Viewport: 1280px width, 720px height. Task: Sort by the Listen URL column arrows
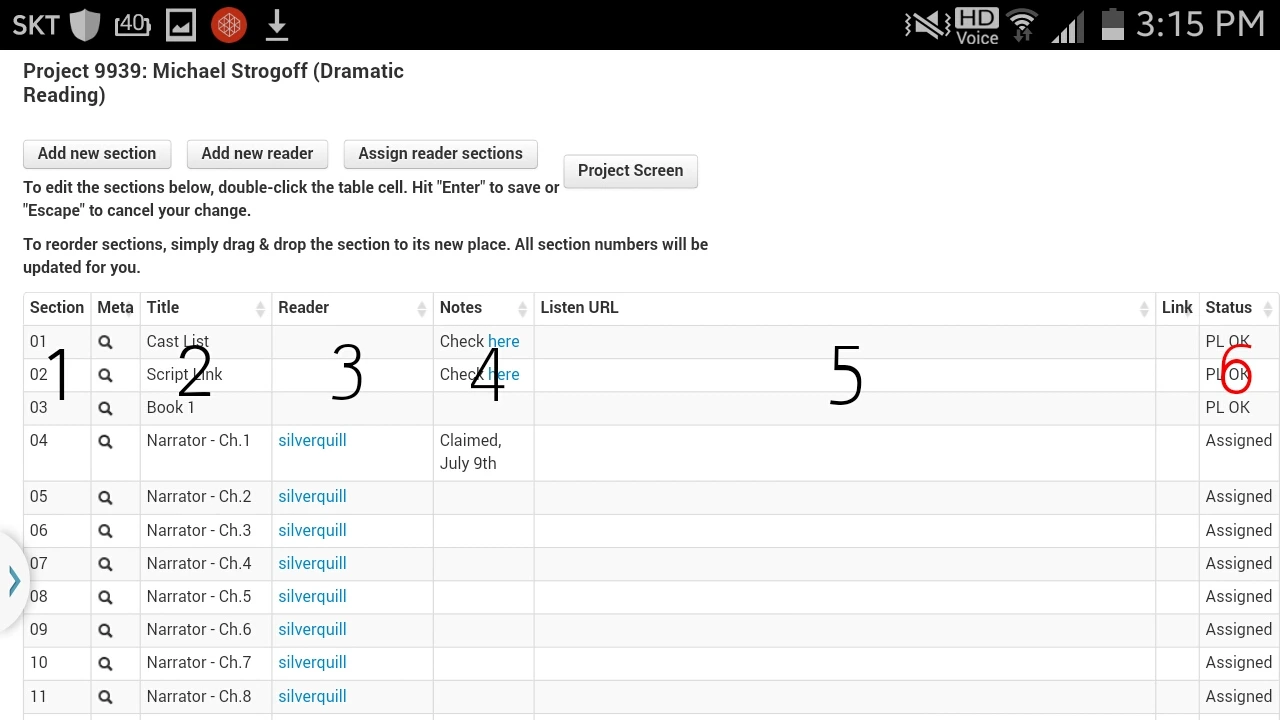pos(1143,307)
